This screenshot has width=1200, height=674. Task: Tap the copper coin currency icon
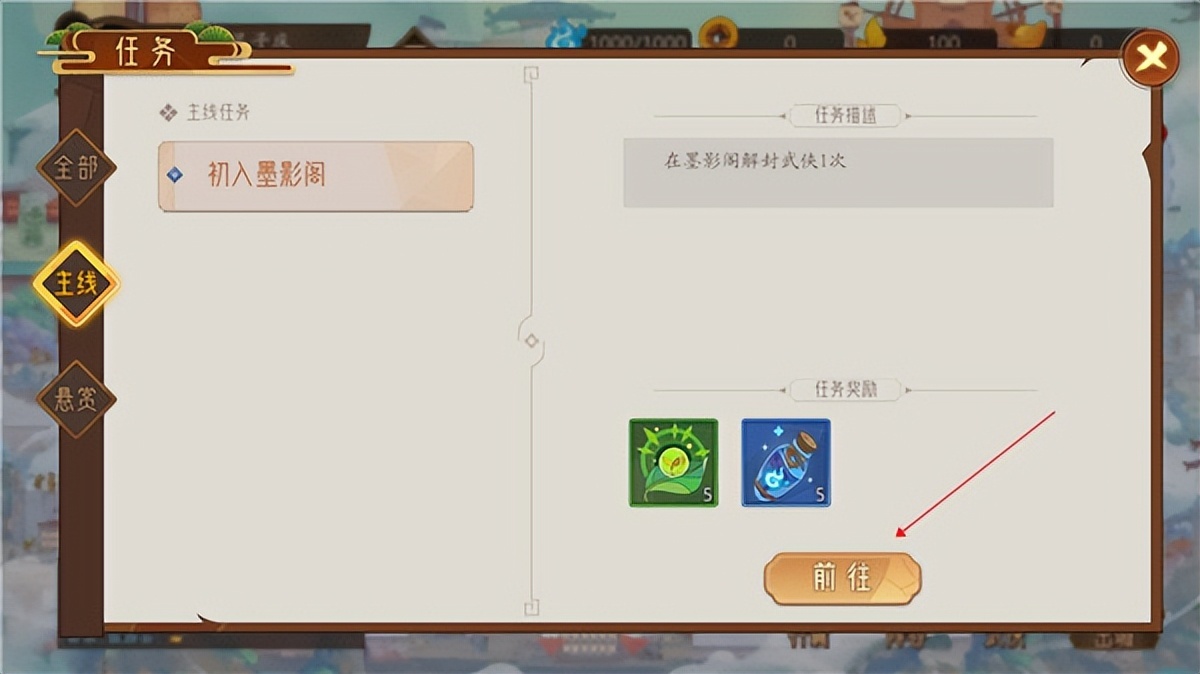[x=717, y=35]
